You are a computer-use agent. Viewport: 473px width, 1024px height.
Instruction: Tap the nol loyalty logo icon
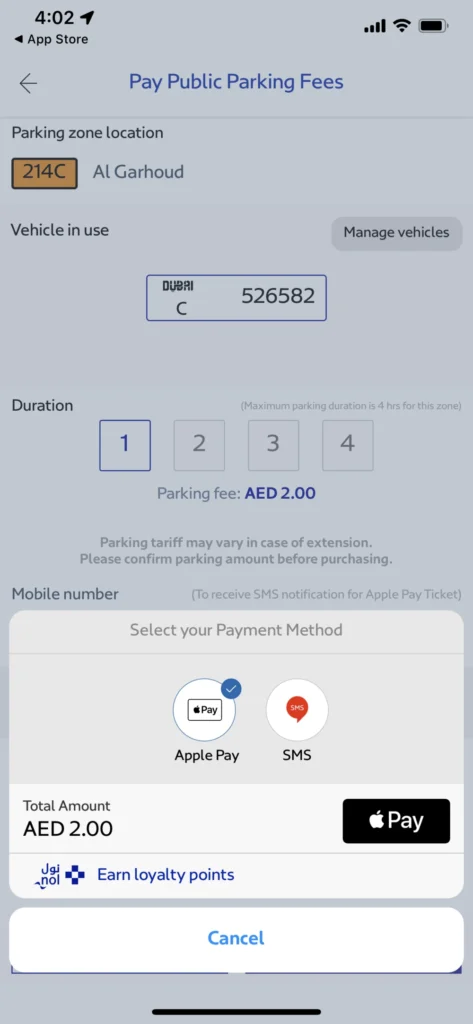pos(59,875)
